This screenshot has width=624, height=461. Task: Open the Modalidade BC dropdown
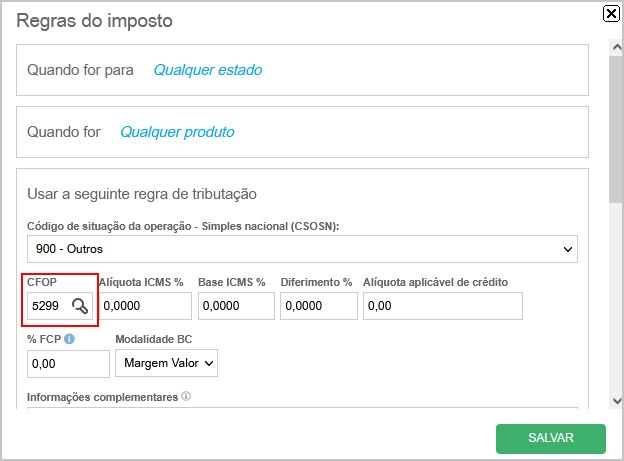coord(166,363)
